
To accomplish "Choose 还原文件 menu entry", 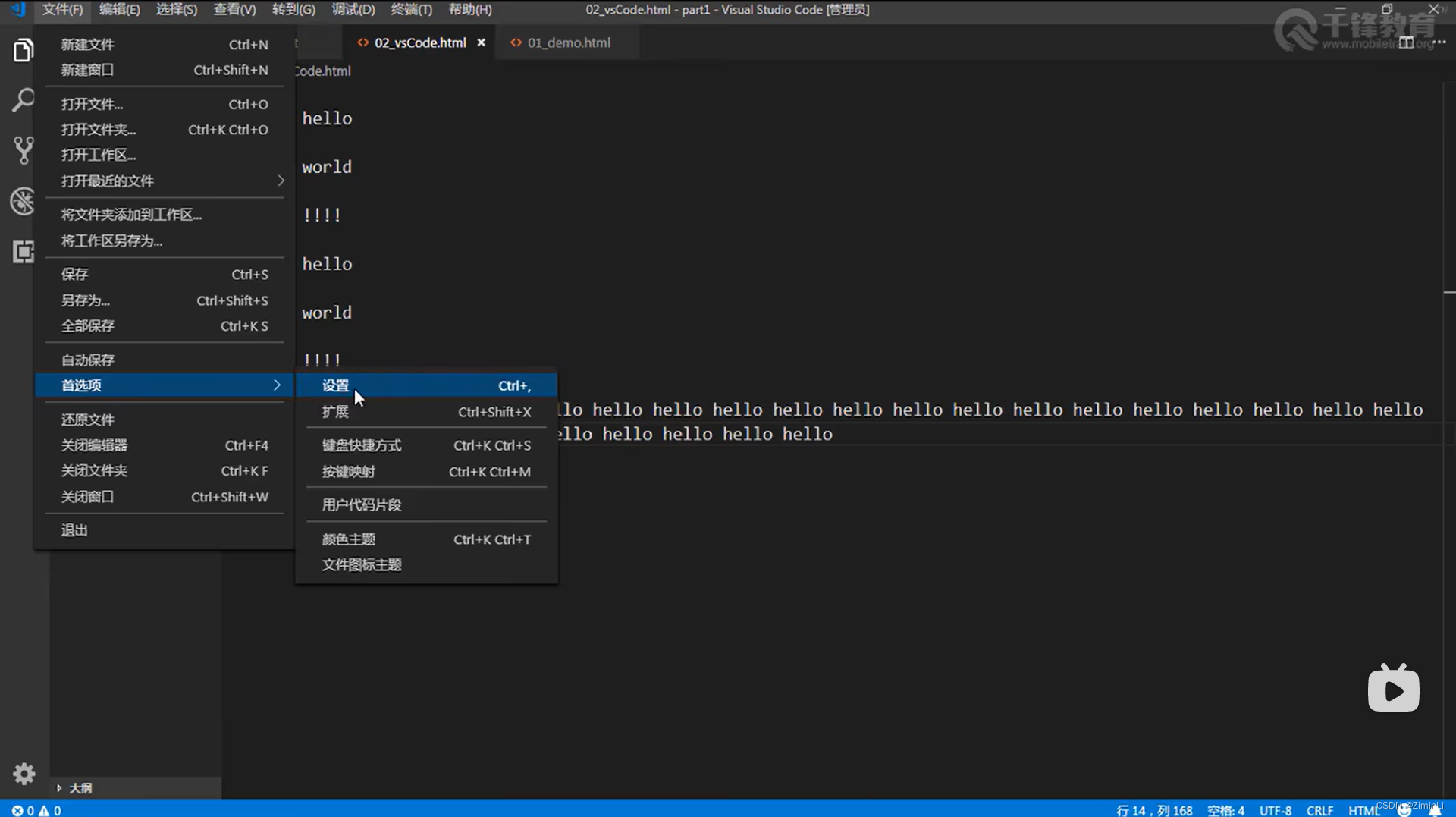I will coord(165,419).
